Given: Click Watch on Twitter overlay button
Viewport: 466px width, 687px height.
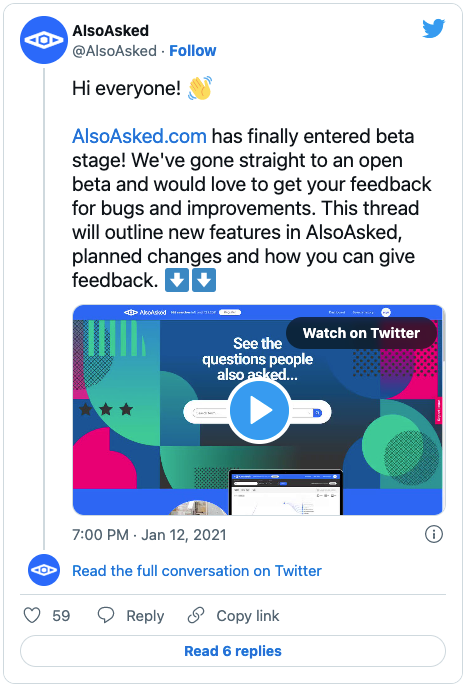Looking at the screenshot, I should coord(361,333).
